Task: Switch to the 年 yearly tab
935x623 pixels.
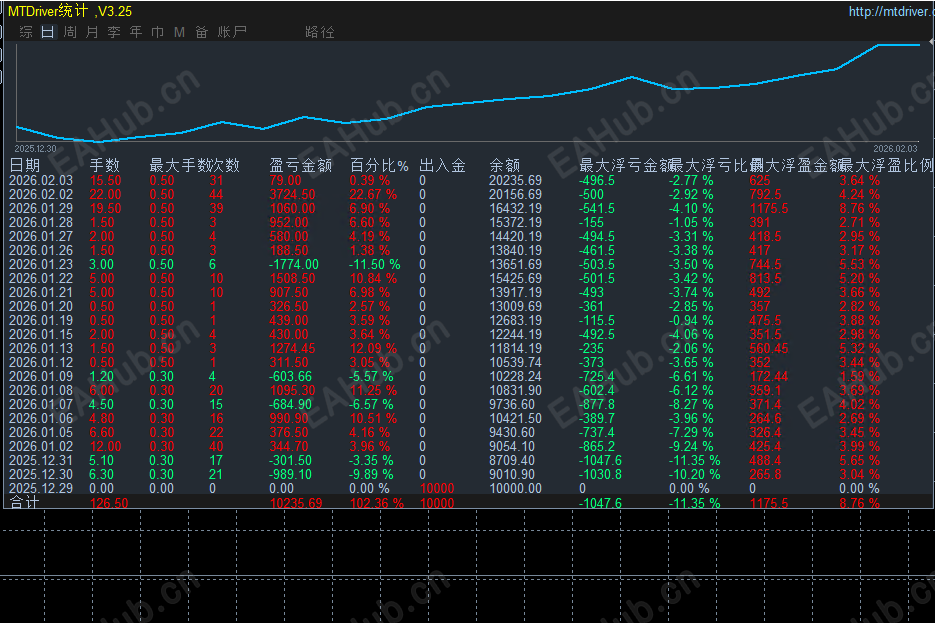Action: click(136, 32)
